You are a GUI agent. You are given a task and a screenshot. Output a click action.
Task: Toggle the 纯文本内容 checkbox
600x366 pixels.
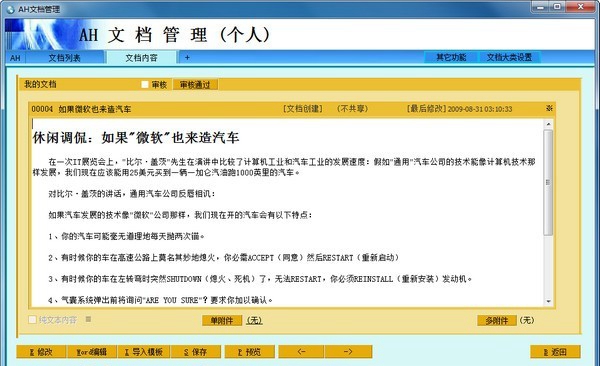[33, 319]
